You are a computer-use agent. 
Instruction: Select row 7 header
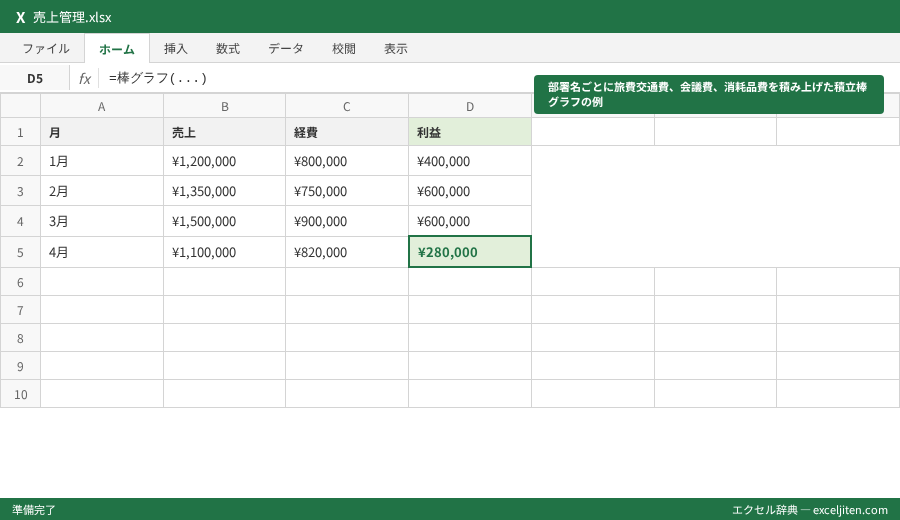click(20, 310)
